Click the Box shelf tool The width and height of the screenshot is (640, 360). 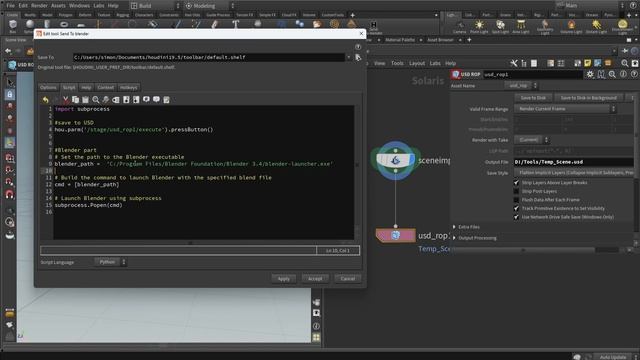13,26
